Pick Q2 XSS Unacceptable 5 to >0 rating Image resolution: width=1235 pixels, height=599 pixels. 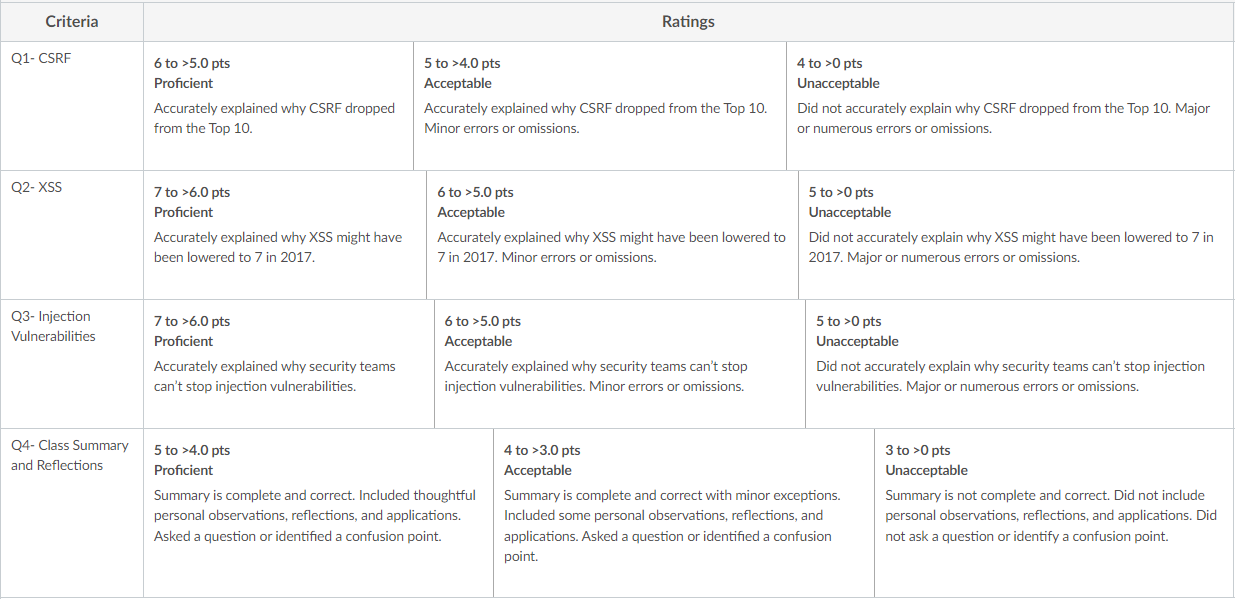tap(1016, 235)
